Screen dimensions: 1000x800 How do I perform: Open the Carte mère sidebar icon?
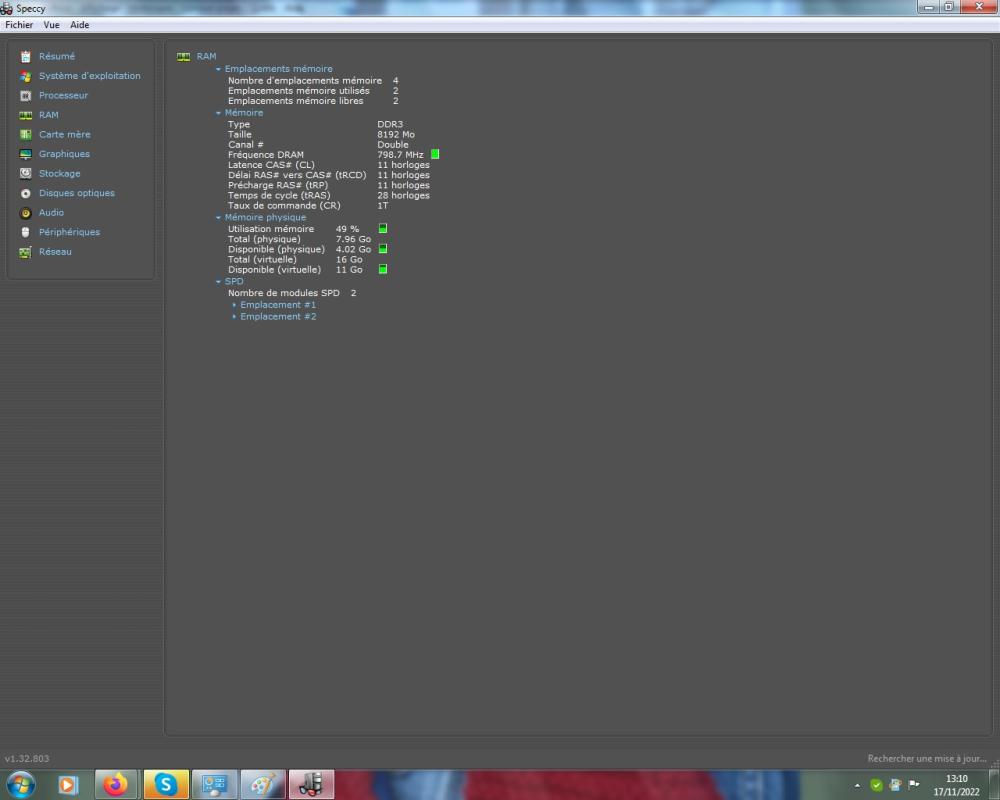26,135
